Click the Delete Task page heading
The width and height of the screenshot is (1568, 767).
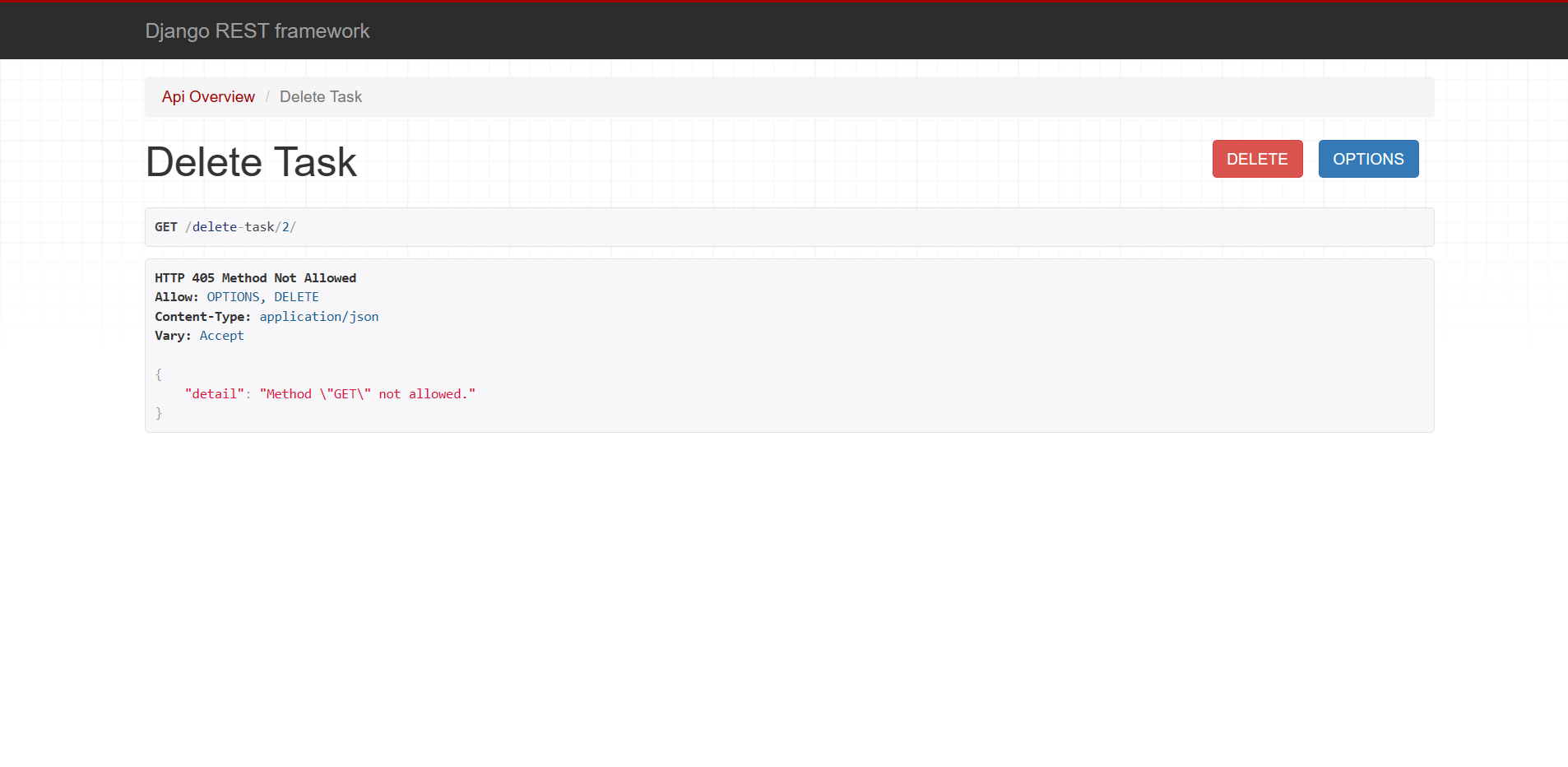pyautogui.click(x=251, y=161)
